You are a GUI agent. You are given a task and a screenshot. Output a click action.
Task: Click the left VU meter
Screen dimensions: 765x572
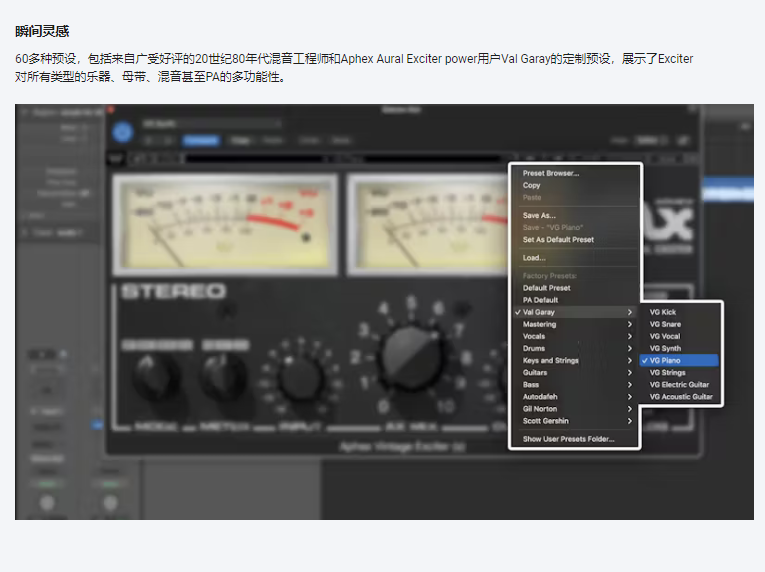(225, 224)
